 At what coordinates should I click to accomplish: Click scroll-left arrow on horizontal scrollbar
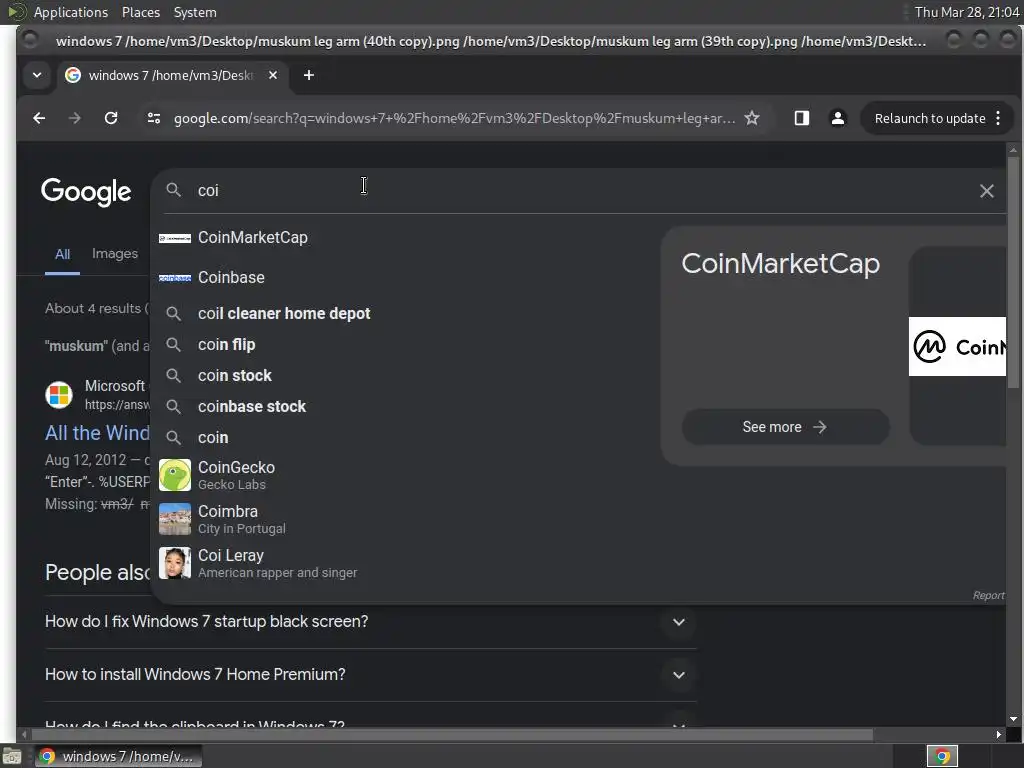click(x=24, y=735)
